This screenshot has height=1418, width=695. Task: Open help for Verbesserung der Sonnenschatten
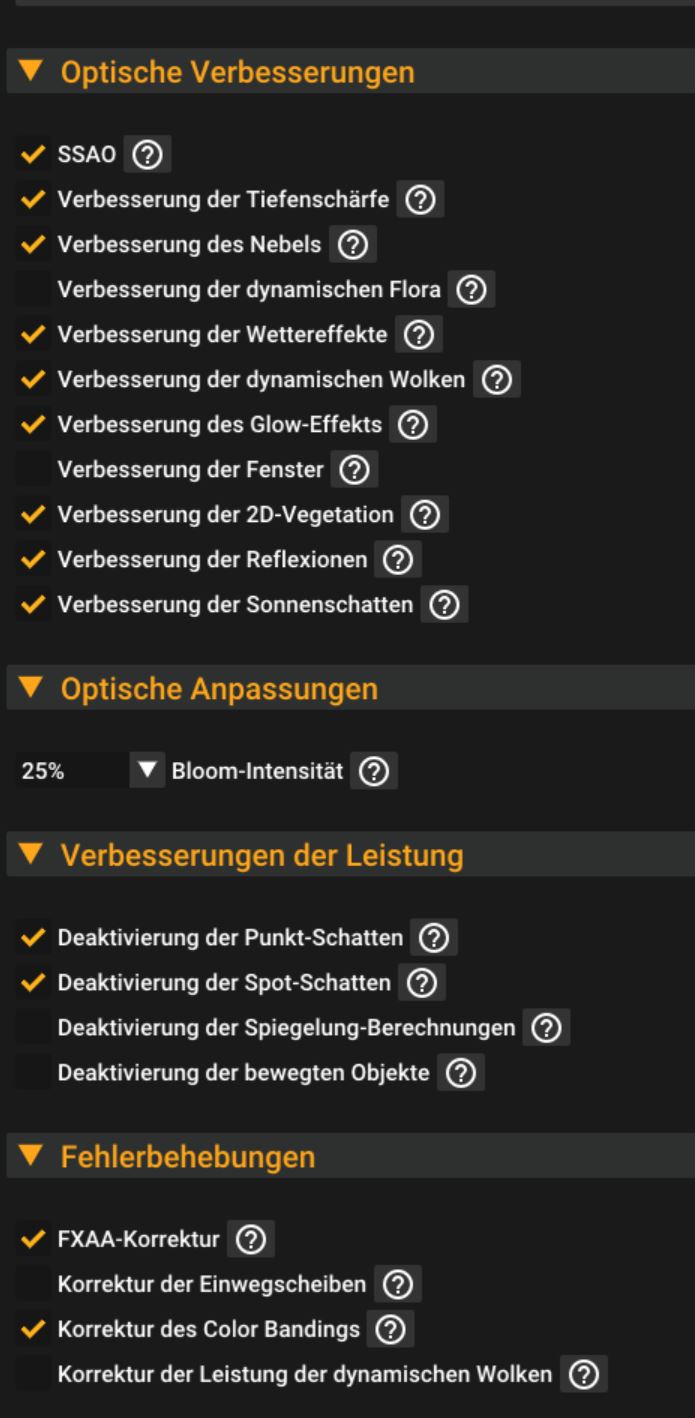tap(444, 605)
